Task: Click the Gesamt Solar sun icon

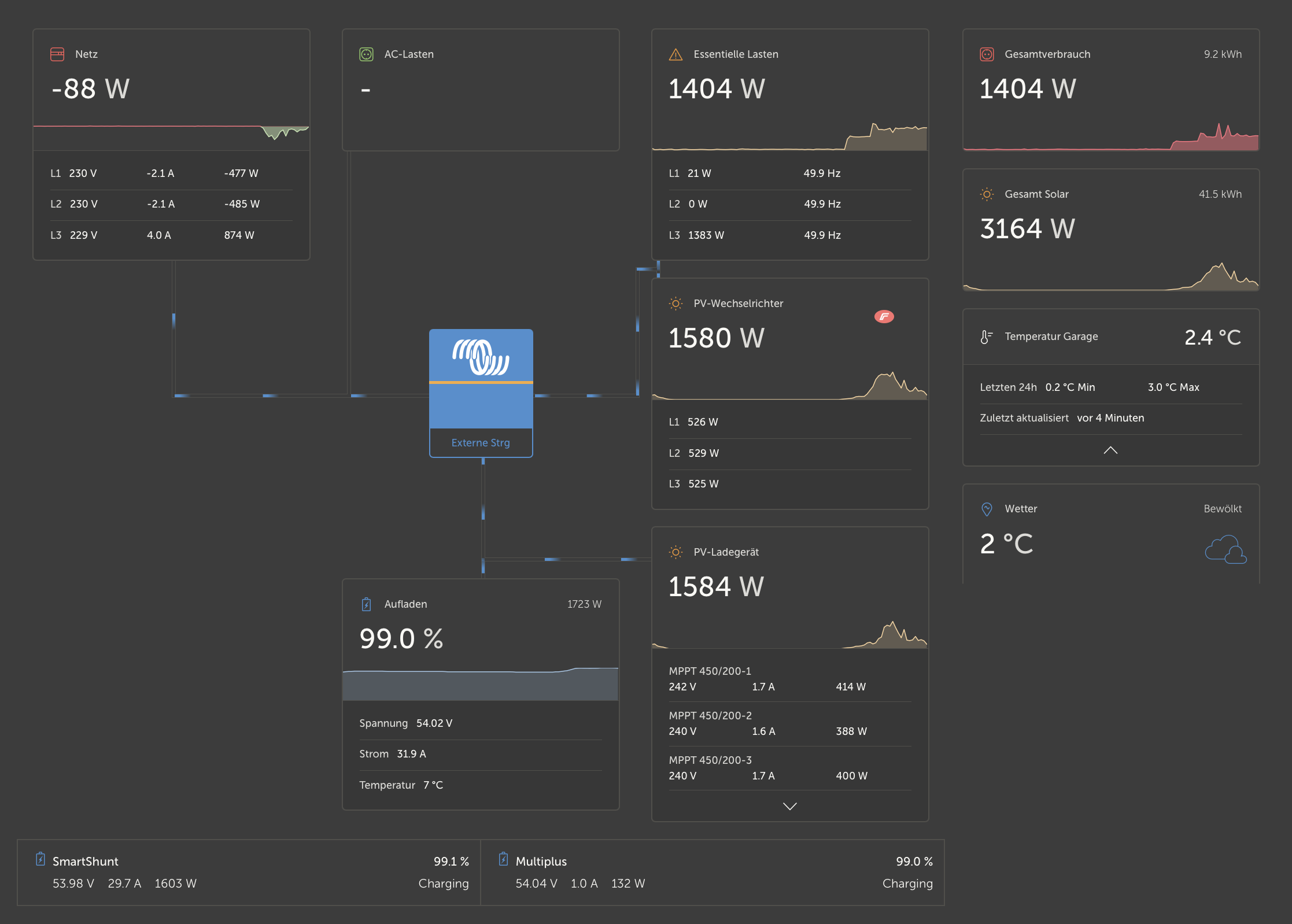Action: (x=987, y=194)
